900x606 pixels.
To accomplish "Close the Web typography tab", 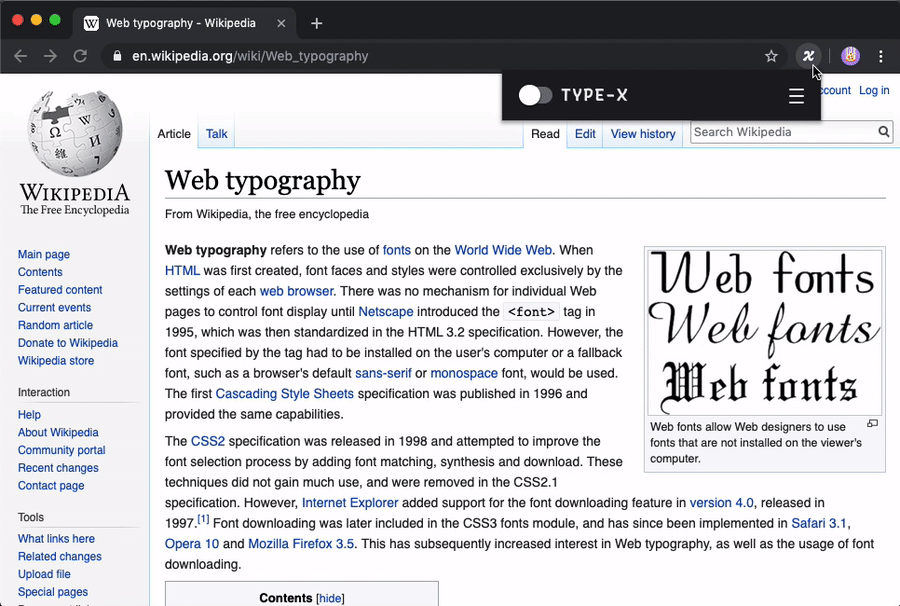I will (281, 24).
